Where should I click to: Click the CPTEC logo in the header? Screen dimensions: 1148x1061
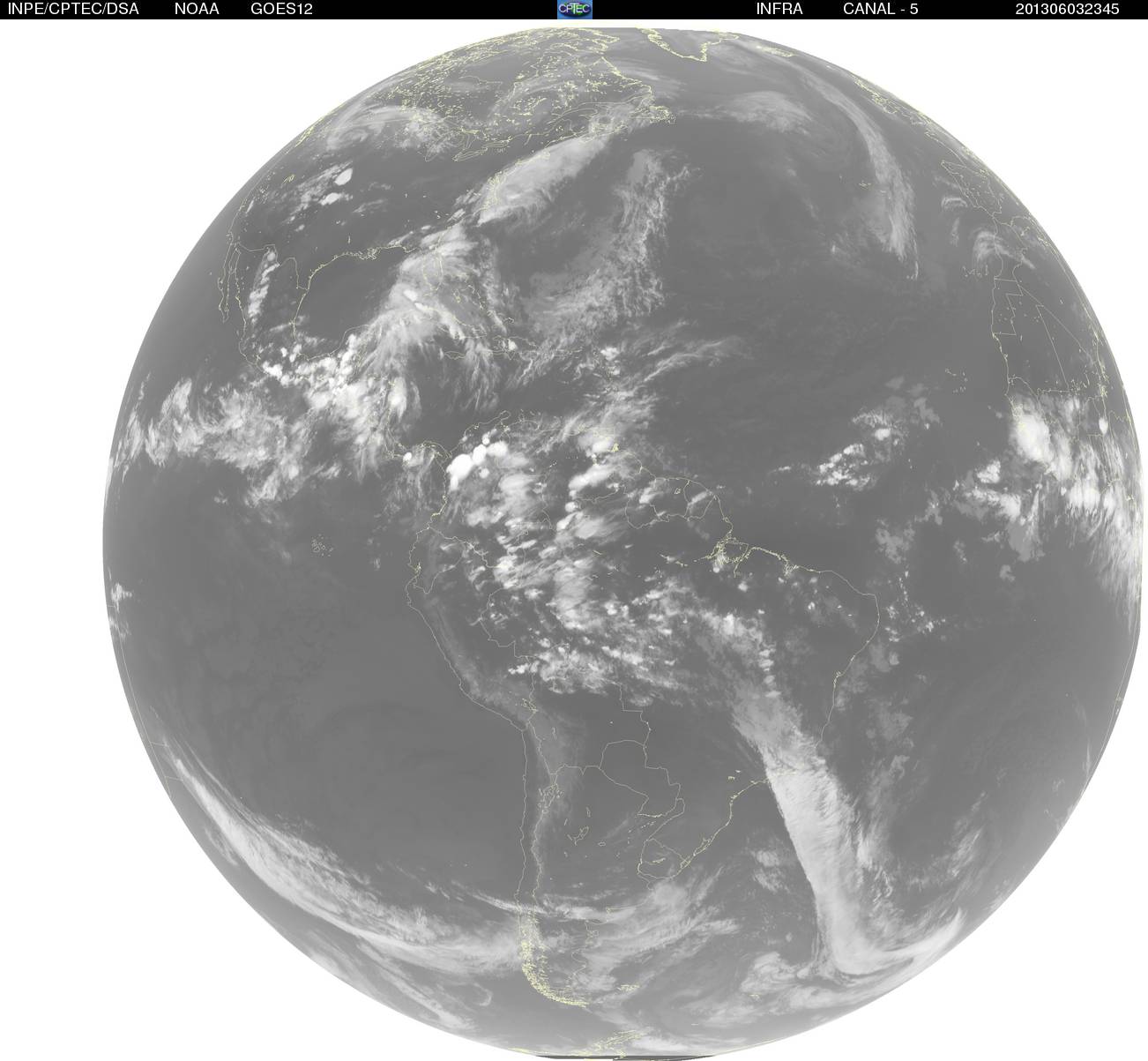point(575,9)
